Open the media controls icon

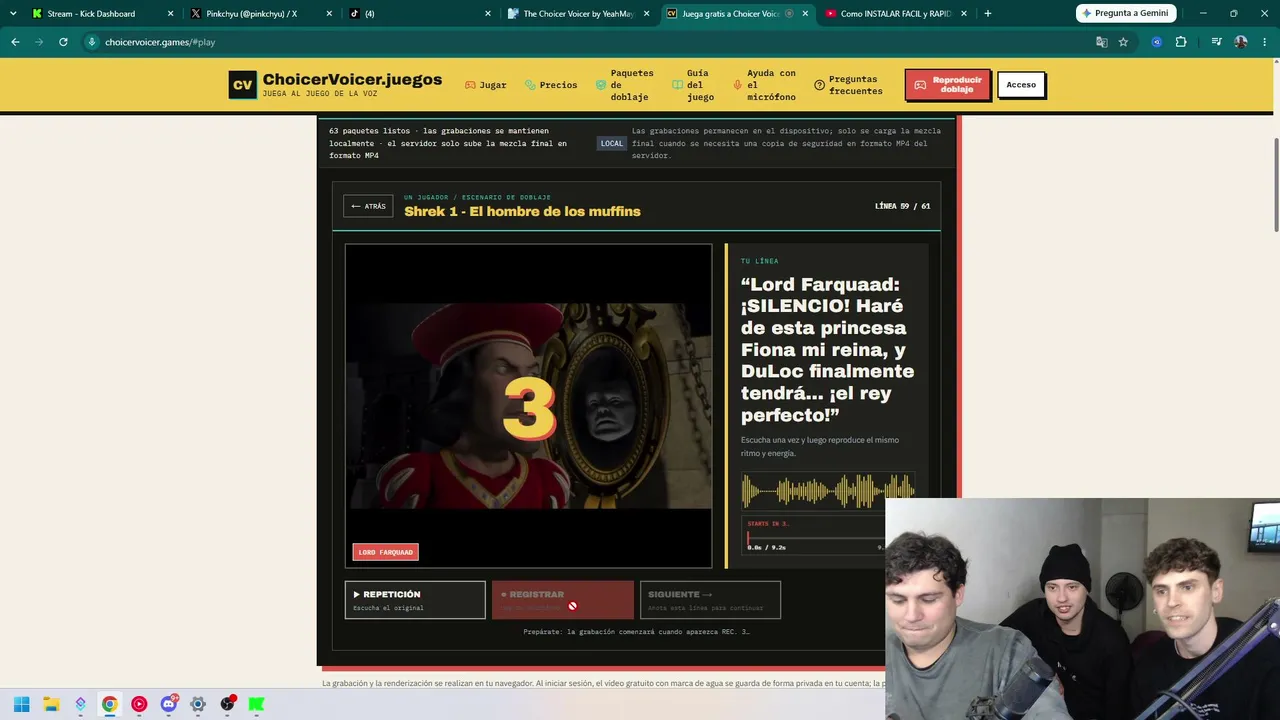[1216, 42]
